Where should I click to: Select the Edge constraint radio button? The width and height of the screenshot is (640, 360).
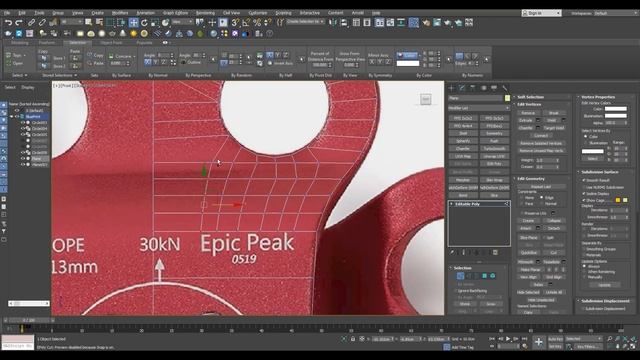(x=542, y=197)
